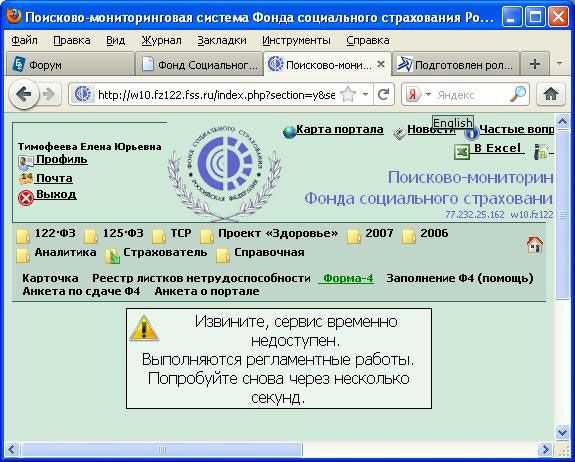This screenshot has width=575, height=462.
Task: Click the Частые вопросы link
Action: coord(516,129)
